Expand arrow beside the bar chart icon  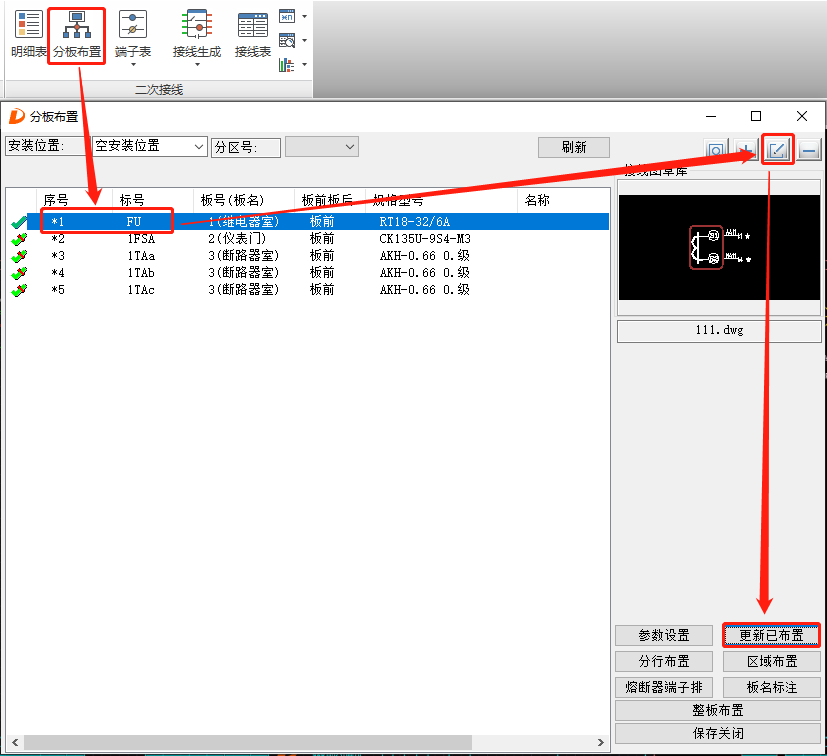304,64
